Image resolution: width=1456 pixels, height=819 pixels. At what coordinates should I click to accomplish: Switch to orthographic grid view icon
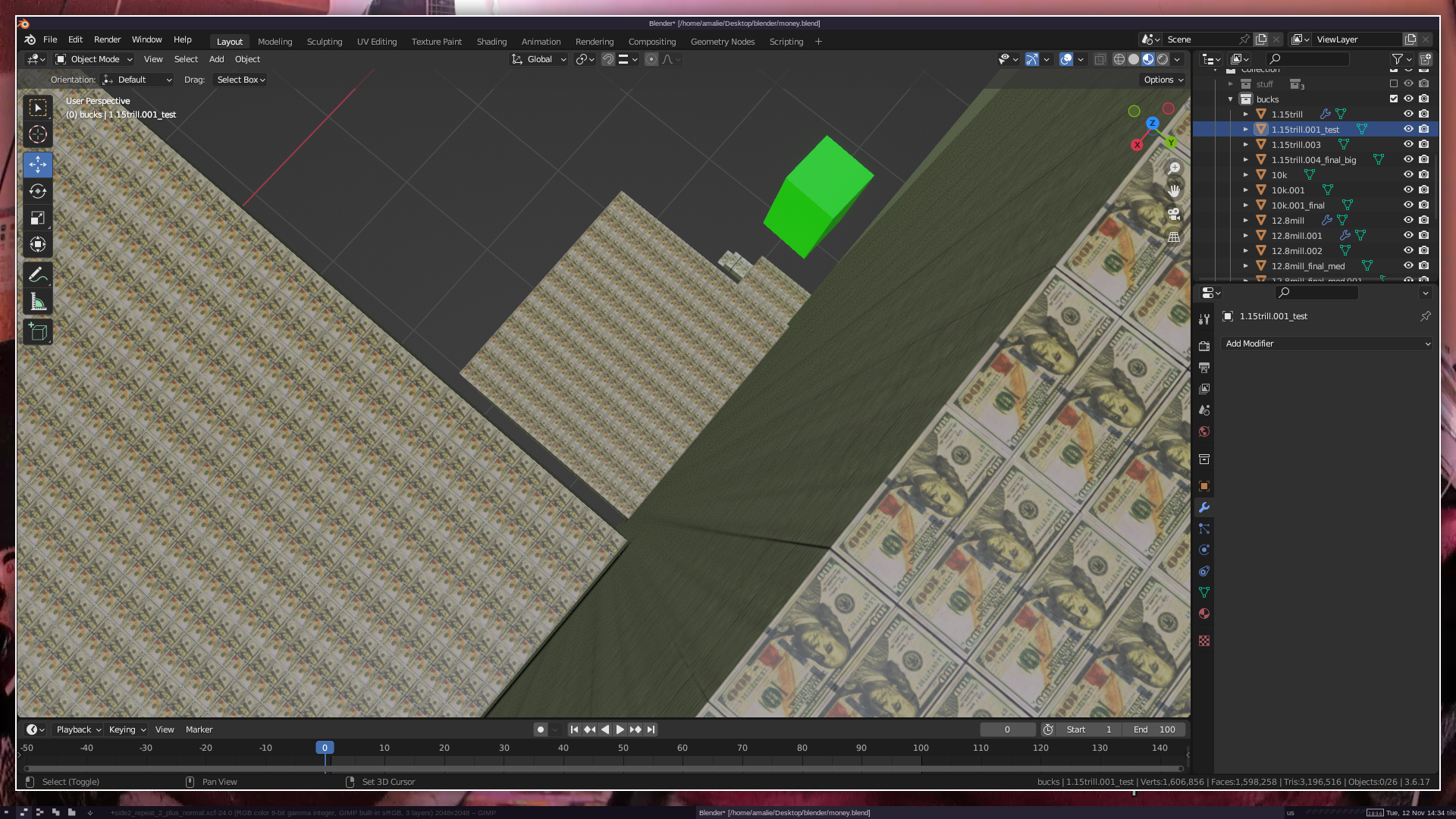point(1174,237)
